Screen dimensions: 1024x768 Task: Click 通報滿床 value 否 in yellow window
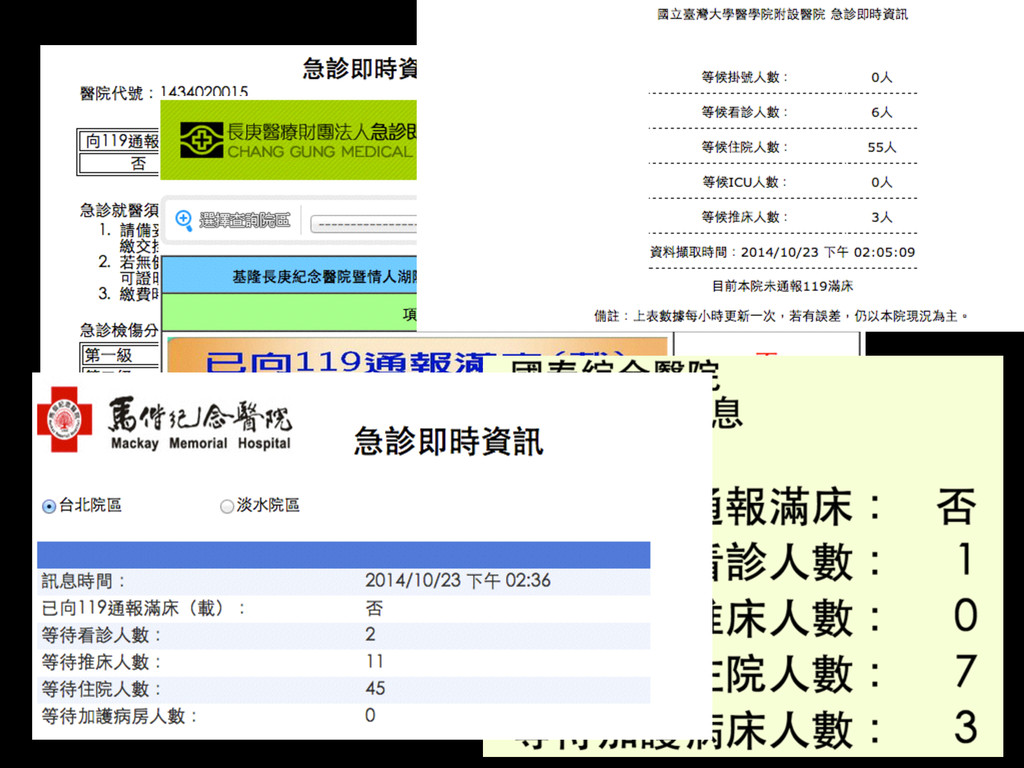[x=956, y=506]
